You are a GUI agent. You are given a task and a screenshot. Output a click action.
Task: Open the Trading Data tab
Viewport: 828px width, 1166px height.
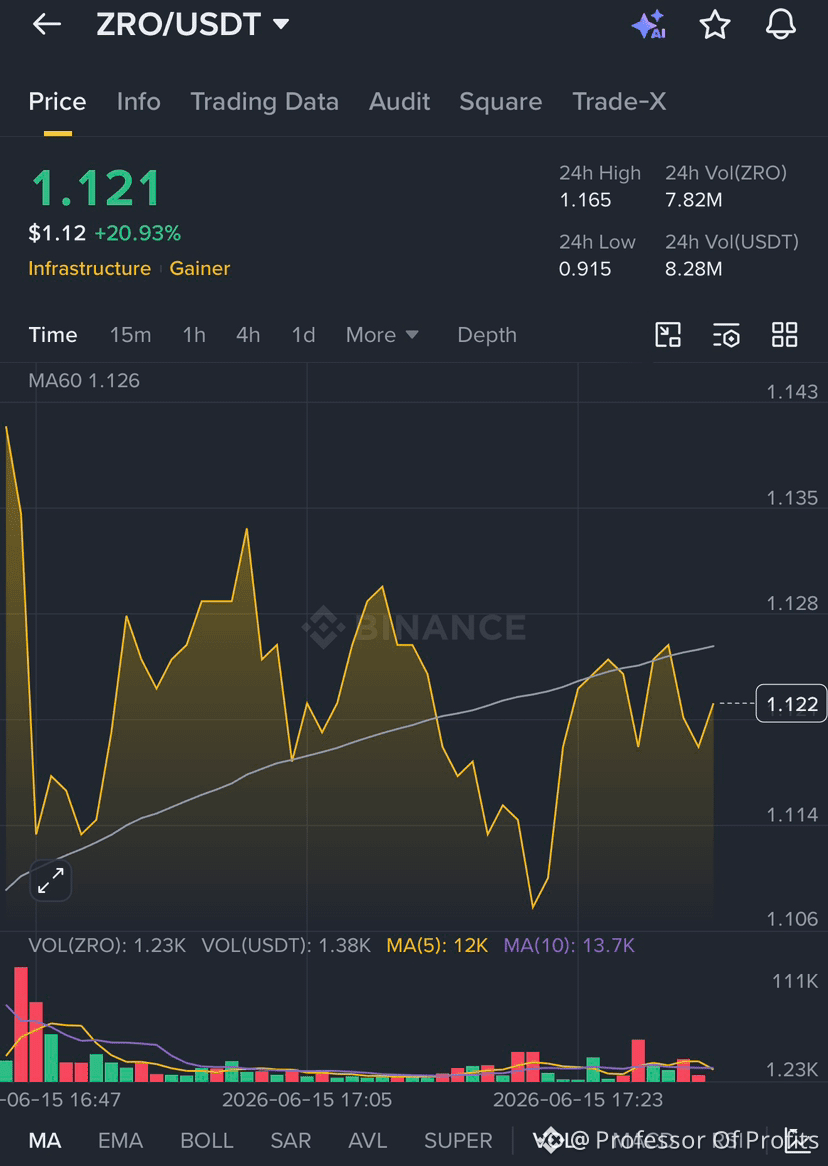point(264,102)
